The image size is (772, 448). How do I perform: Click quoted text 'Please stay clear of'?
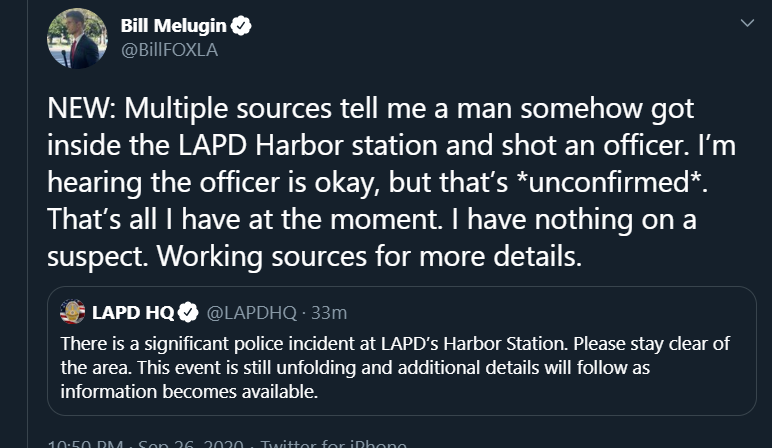coord(651,344)
